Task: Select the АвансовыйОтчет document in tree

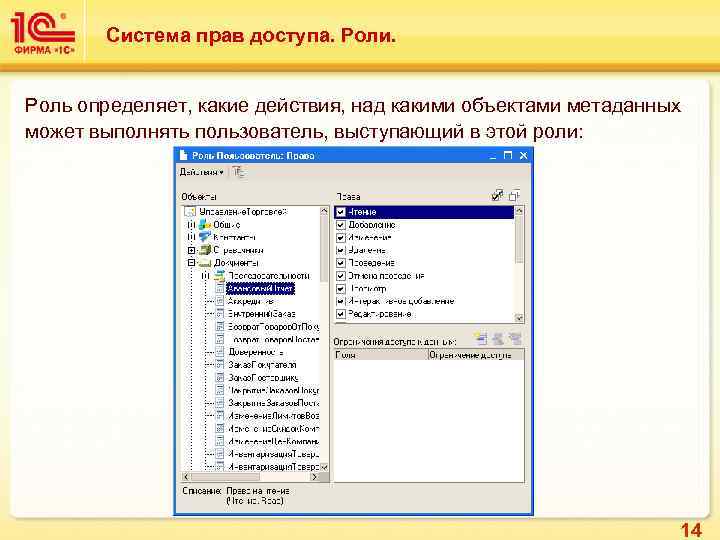Action: [x=260, y=288]
